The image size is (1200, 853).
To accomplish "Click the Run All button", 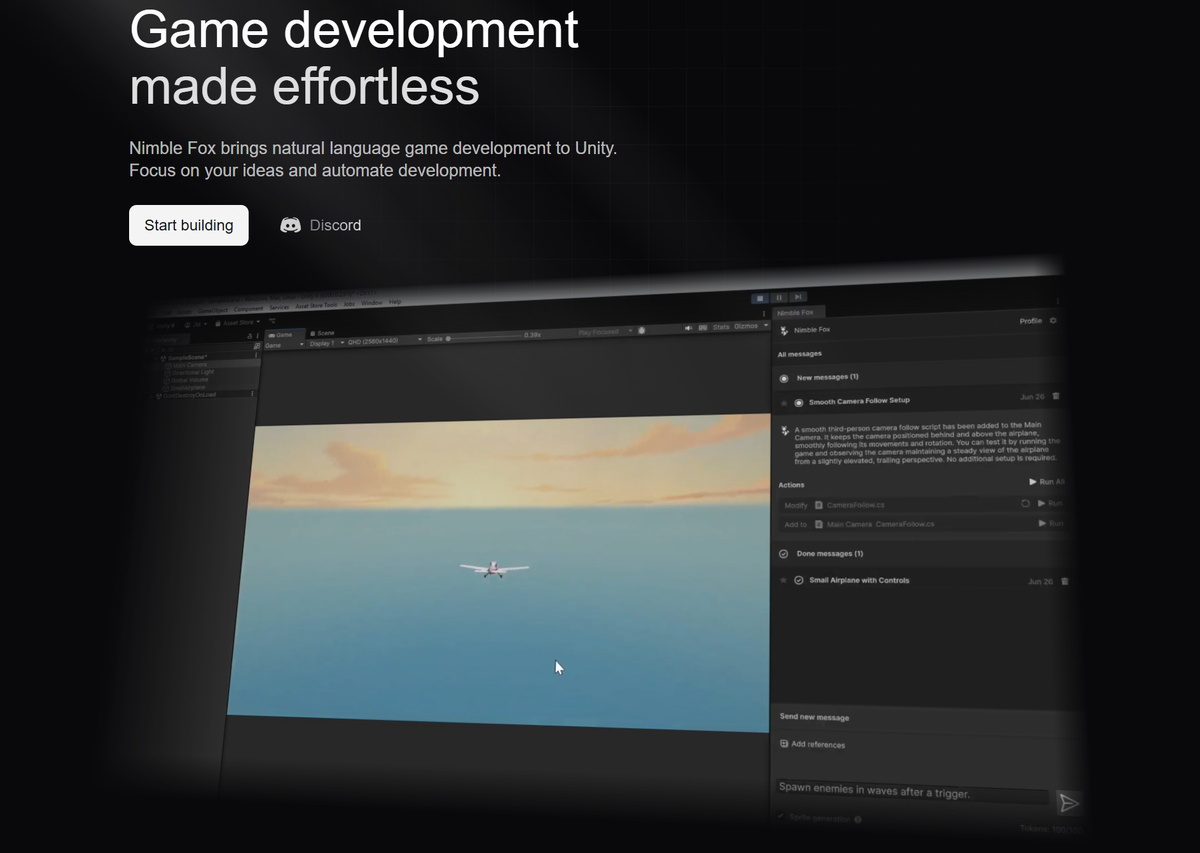I will pyautogui.click(x=1047, y=482).
